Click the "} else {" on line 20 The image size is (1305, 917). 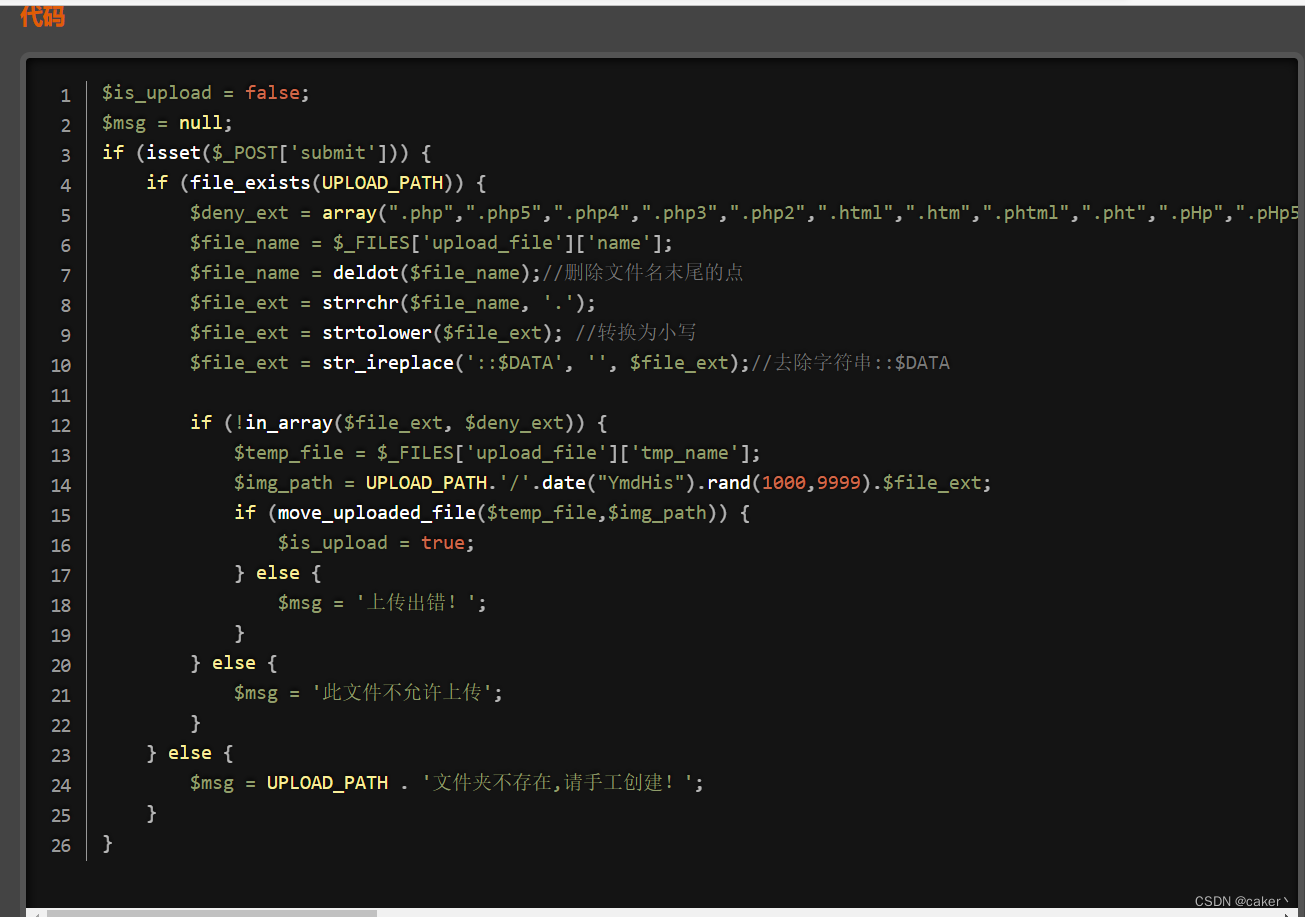(233, 663)
